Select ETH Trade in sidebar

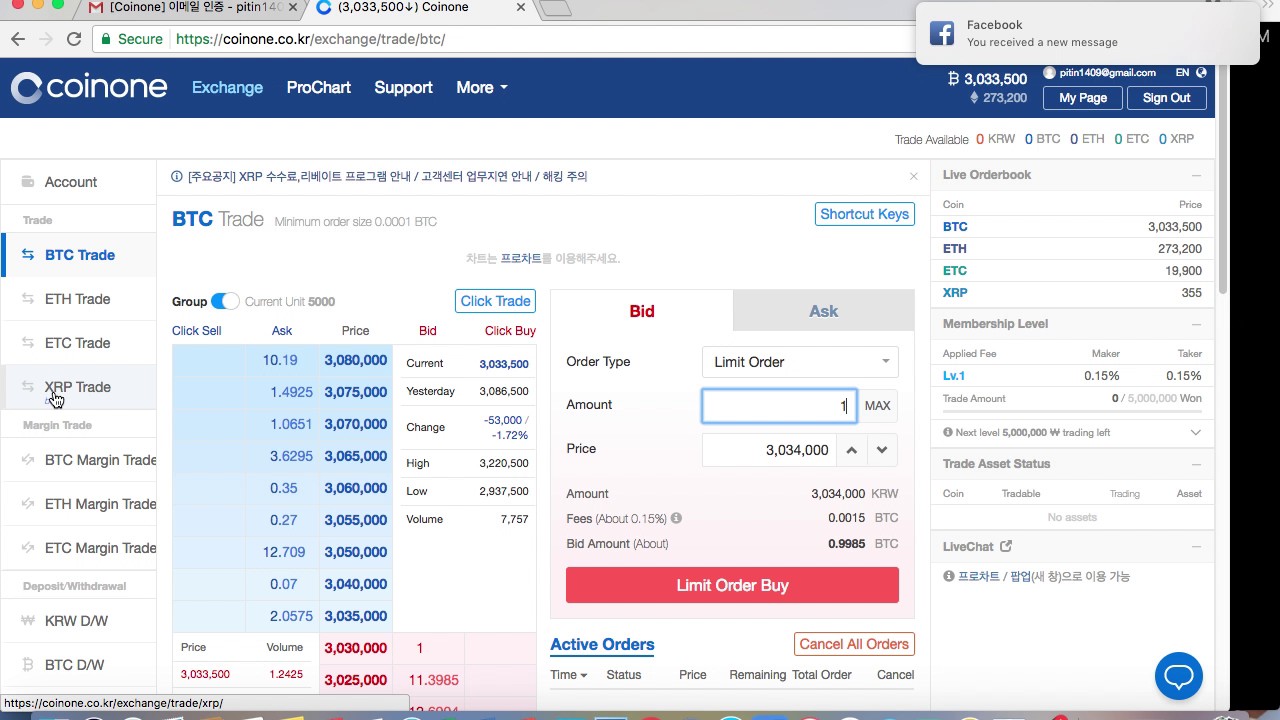[79, 299]
